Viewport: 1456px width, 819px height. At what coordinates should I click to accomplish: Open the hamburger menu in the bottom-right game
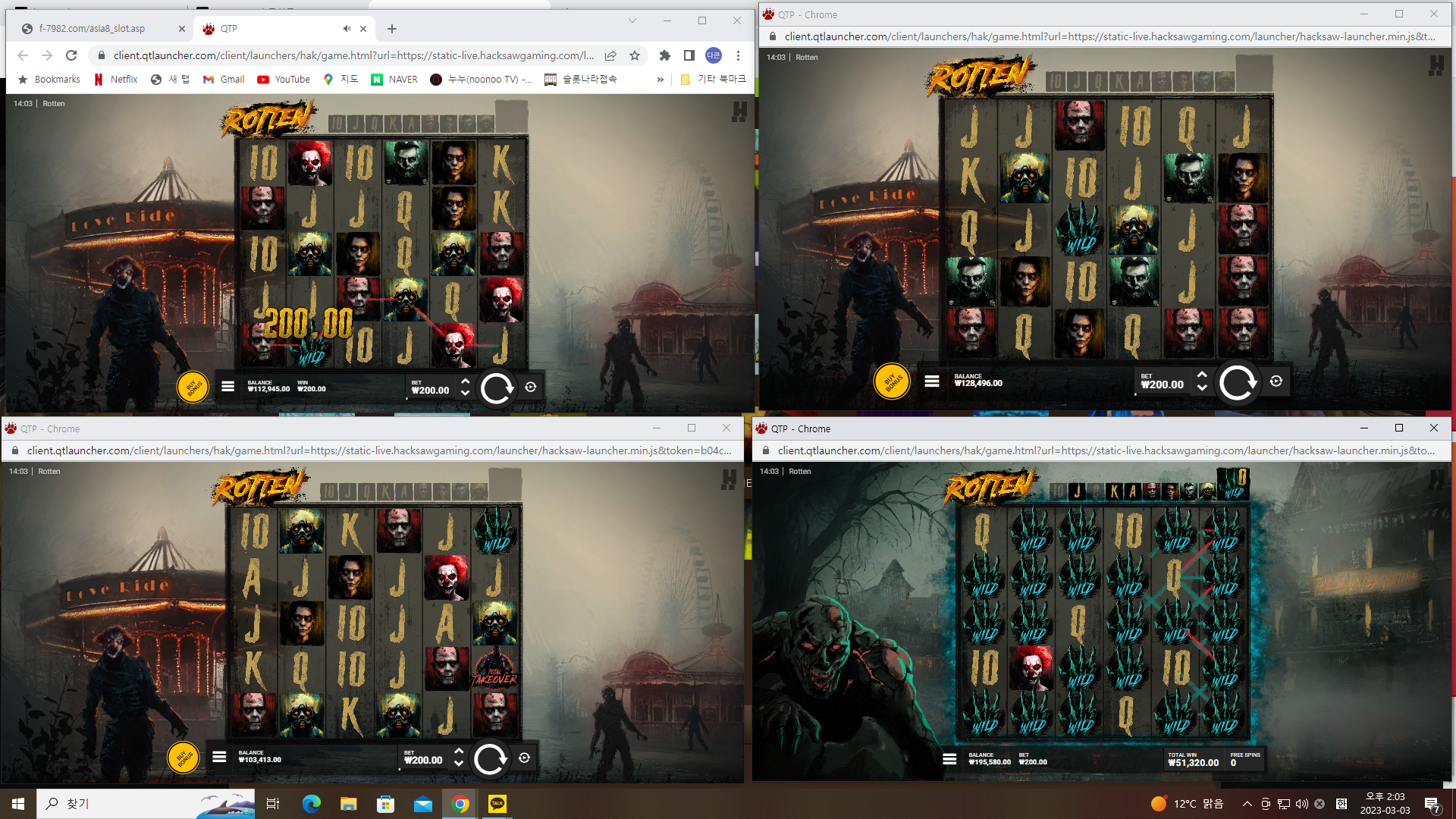pos(949,758)
